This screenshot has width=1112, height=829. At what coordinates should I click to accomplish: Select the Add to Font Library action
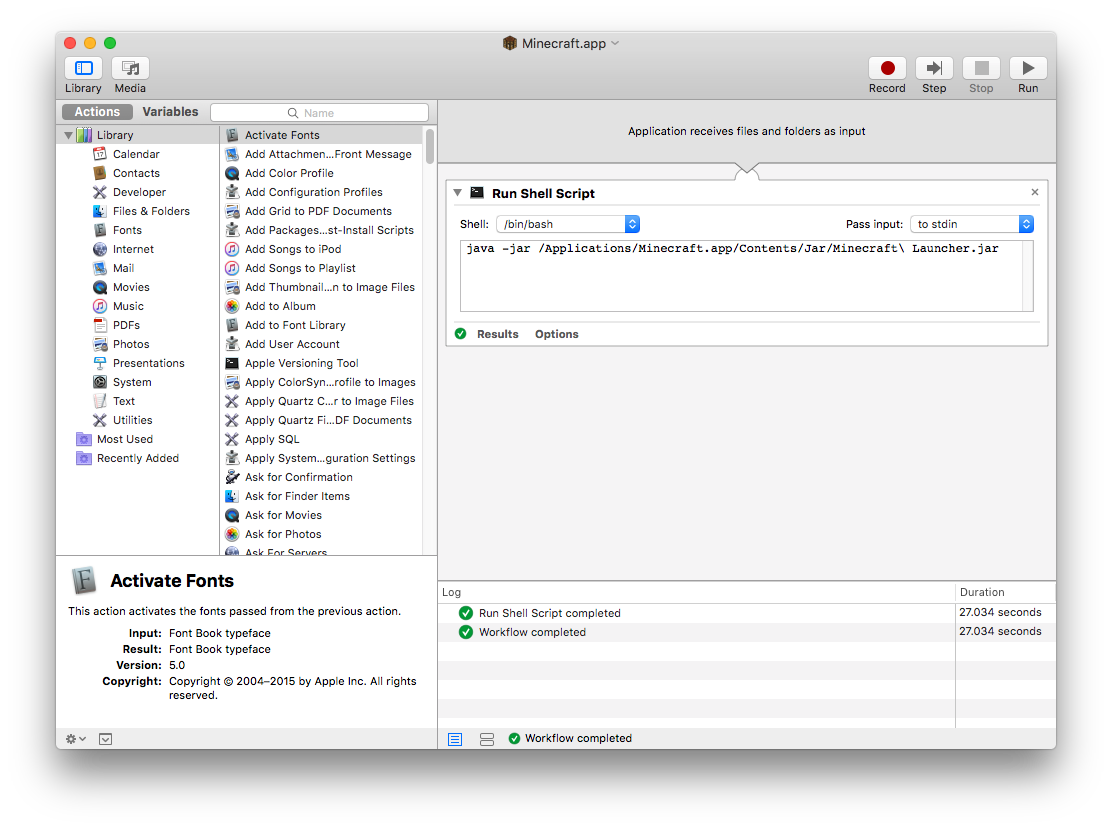tap(322, 326)
